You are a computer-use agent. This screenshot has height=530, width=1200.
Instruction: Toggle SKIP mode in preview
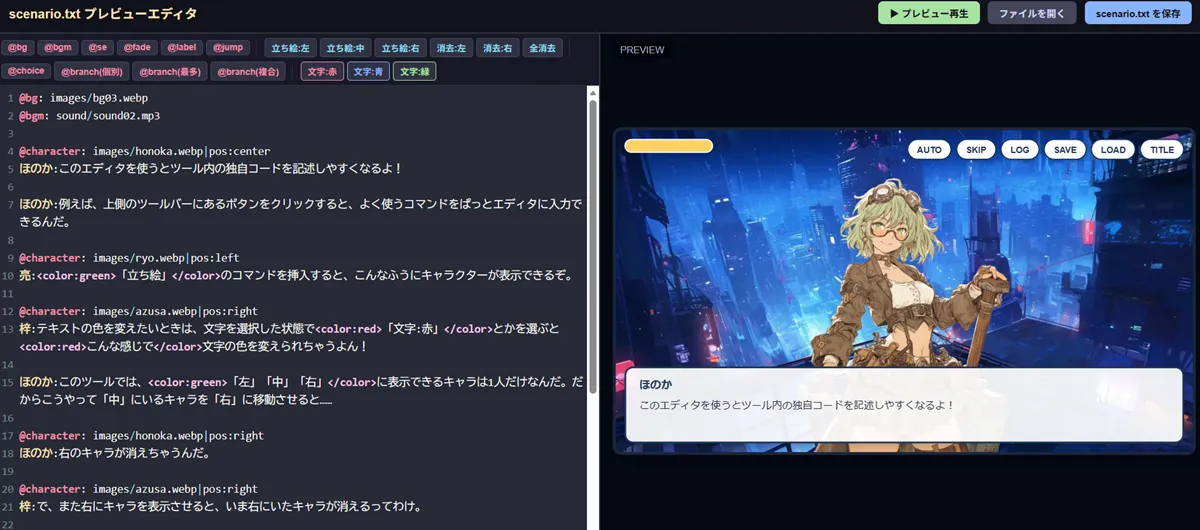pyautogui.click(x=976, y=150)
